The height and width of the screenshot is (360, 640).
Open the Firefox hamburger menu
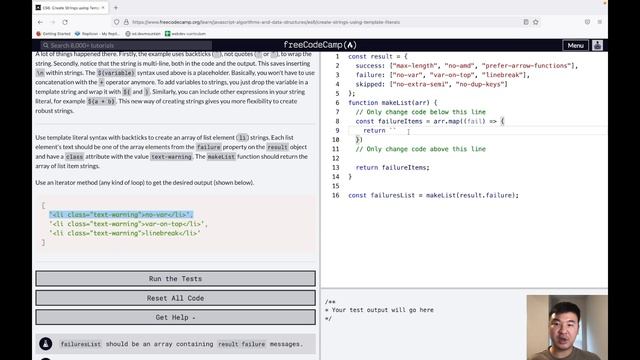coord(600,22)
